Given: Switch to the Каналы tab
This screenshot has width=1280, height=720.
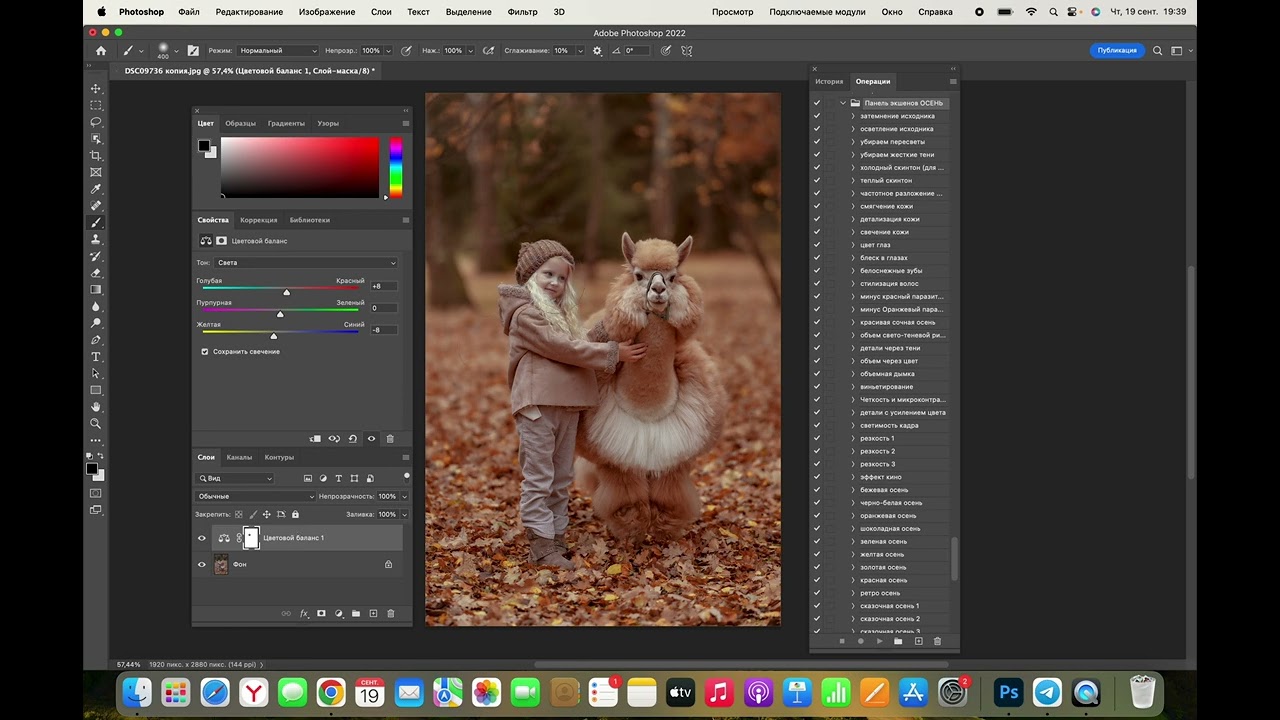Looking at the screenshot, I should 239,457.
